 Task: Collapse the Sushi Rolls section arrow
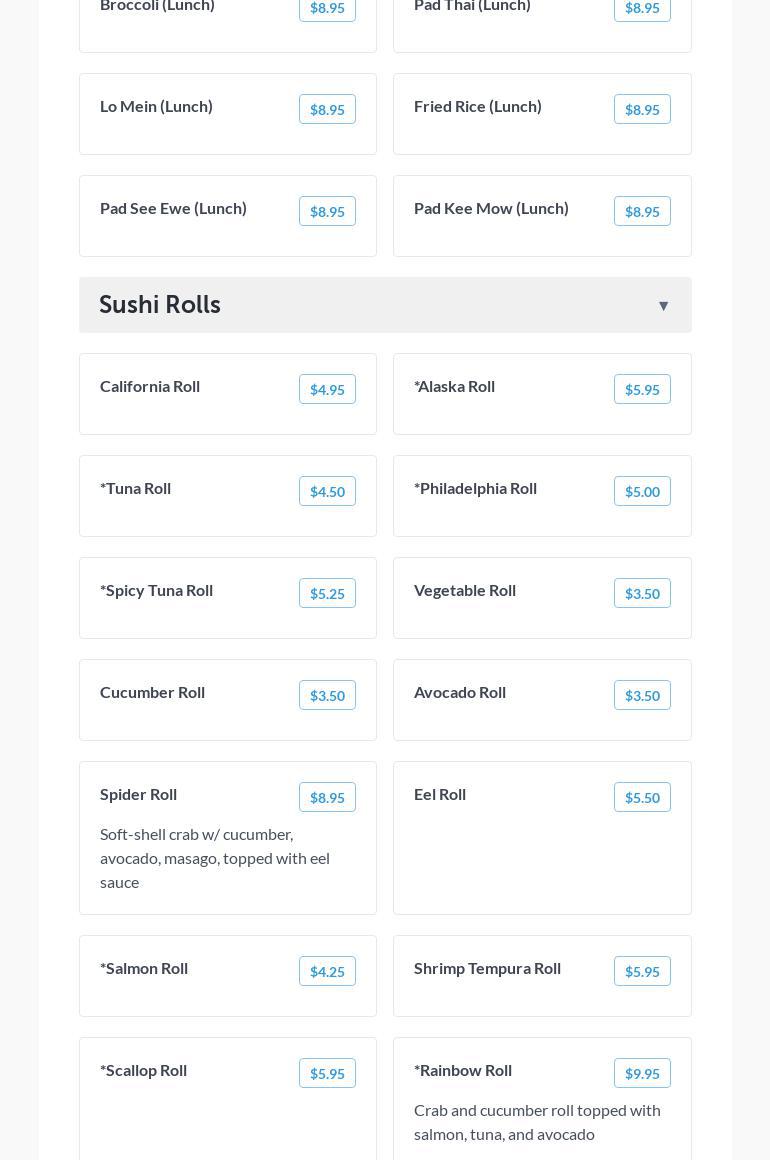tap(663, 306)
